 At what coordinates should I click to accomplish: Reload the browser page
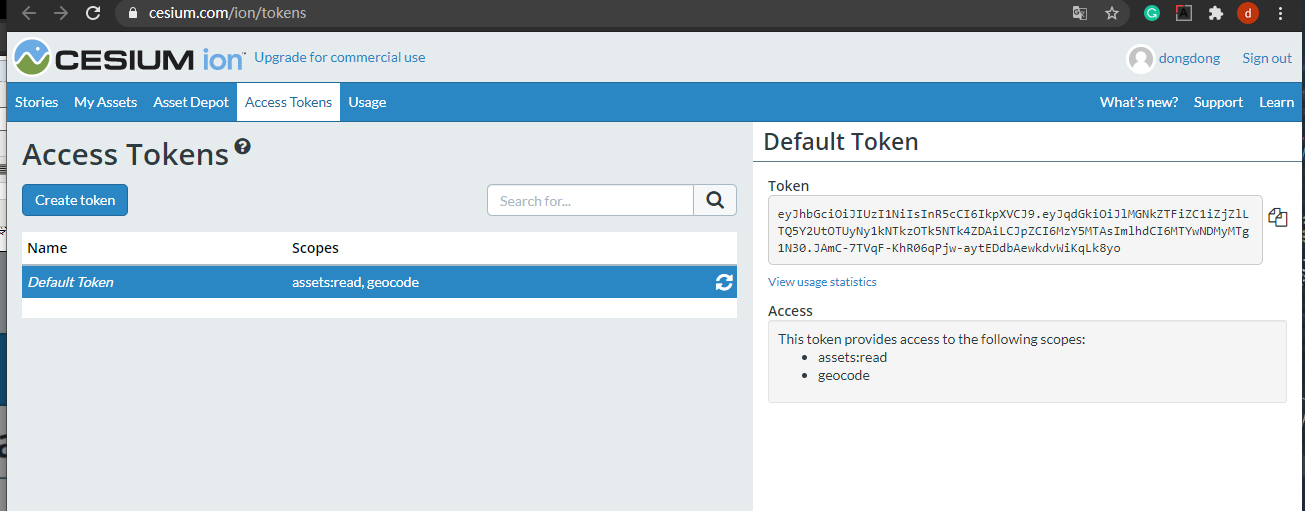93,13
